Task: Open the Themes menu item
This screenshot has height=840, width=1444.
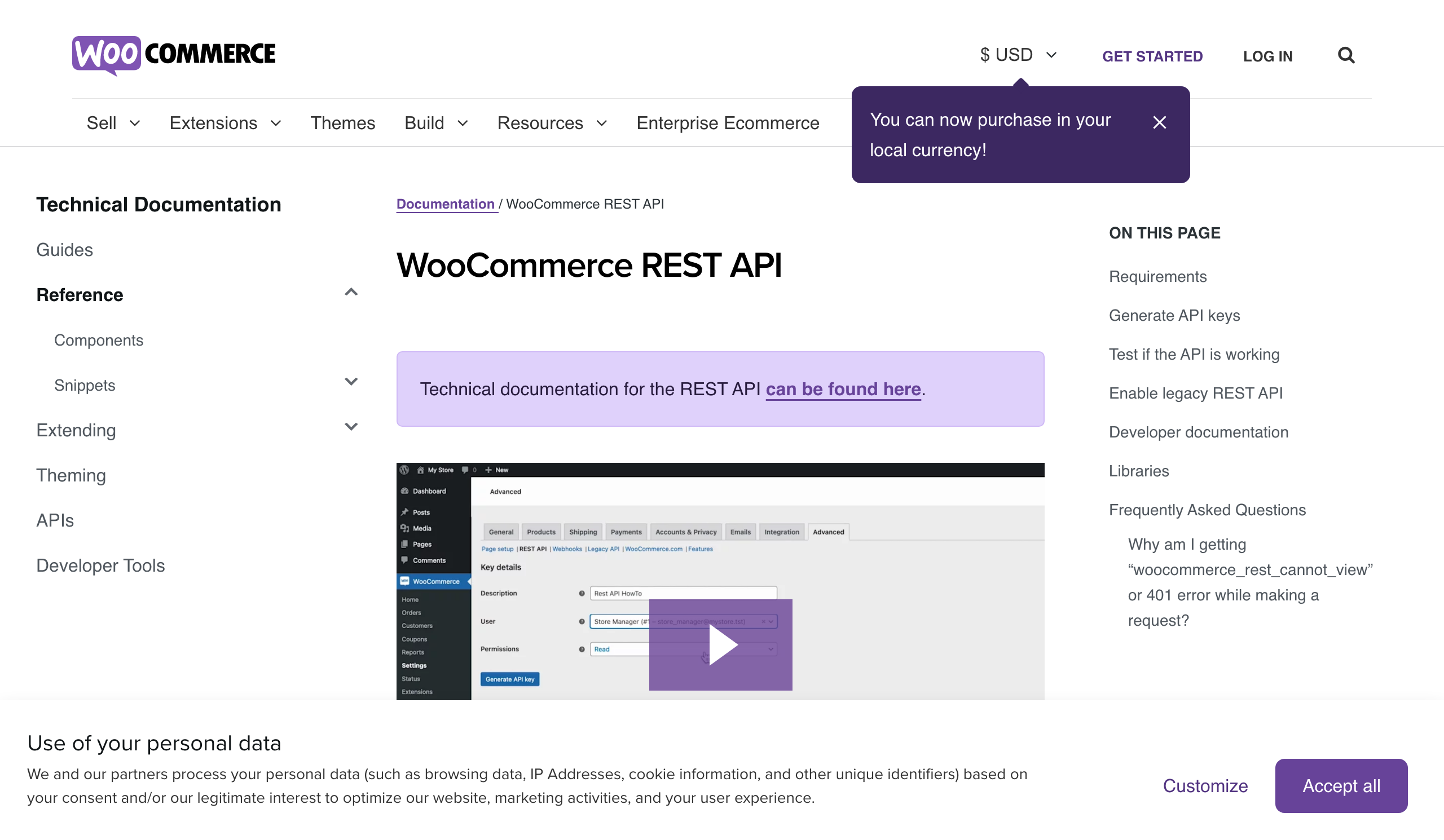Action: click(342, 123)
